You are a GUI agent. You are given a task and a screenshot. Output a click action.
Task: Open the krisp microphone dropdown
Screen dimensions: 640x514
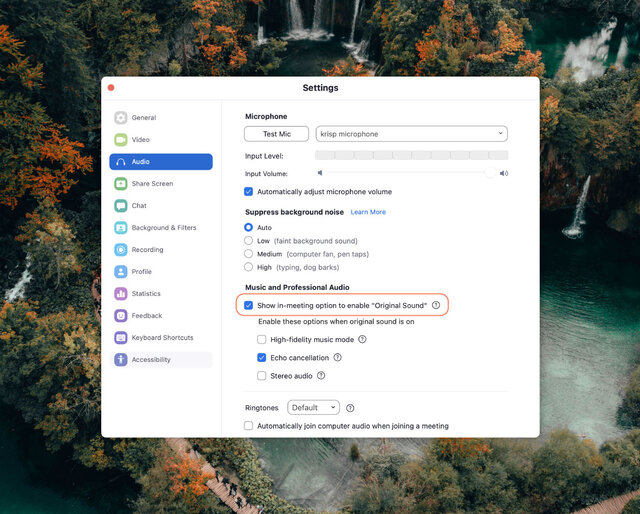[x=411, y=134]
